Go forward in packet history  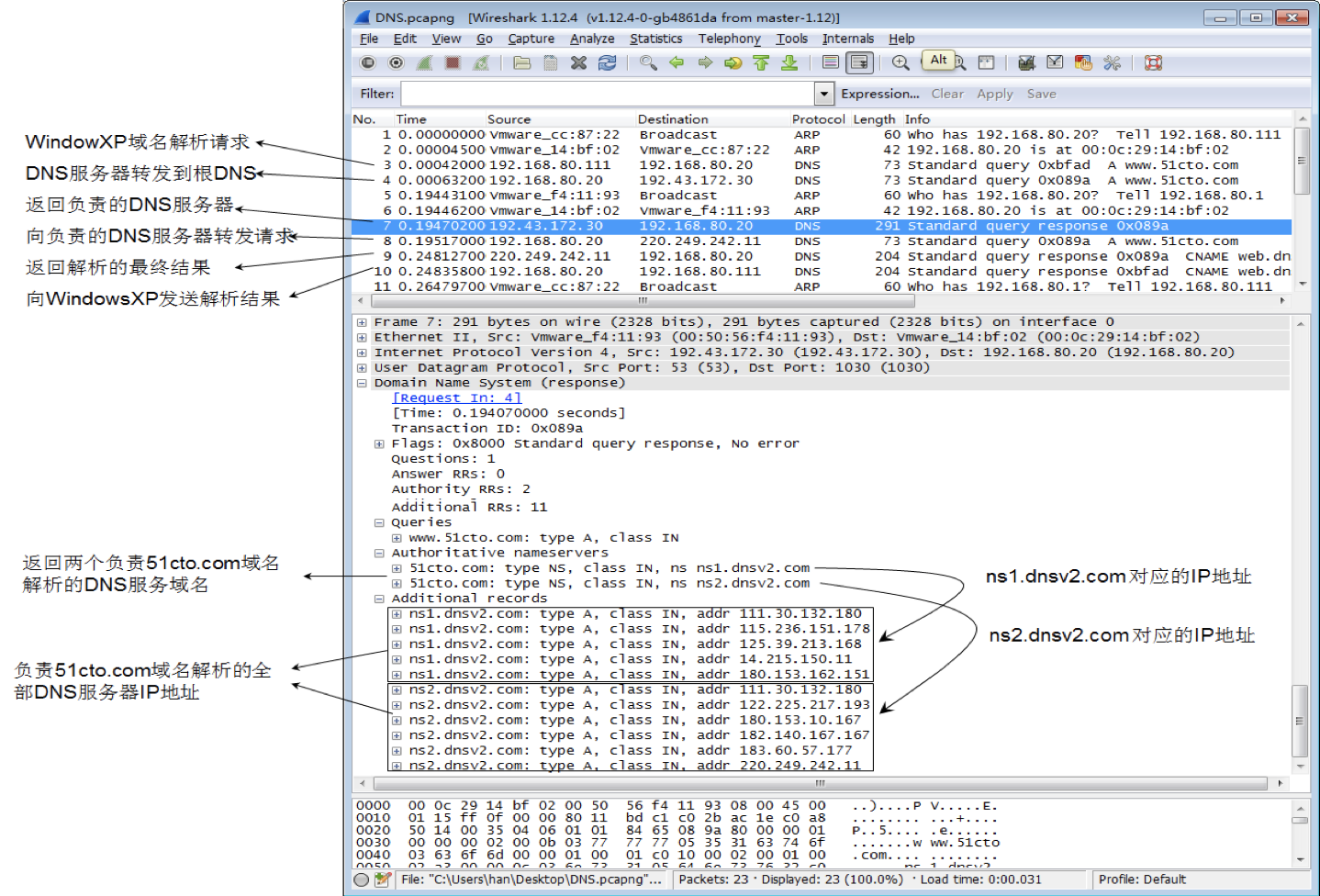coord(705,63)
